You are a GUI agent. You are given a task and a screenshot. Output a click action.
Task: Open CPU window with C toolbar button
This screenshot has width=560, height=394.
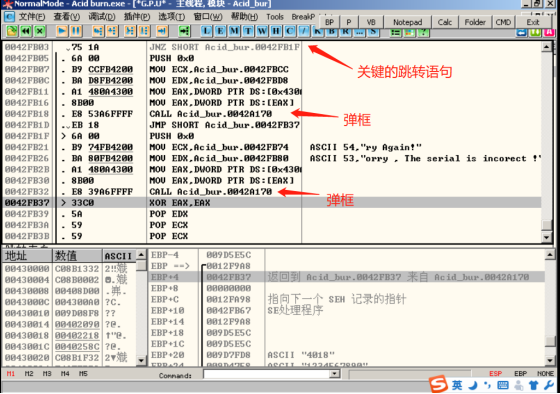[x=290, y=31]
